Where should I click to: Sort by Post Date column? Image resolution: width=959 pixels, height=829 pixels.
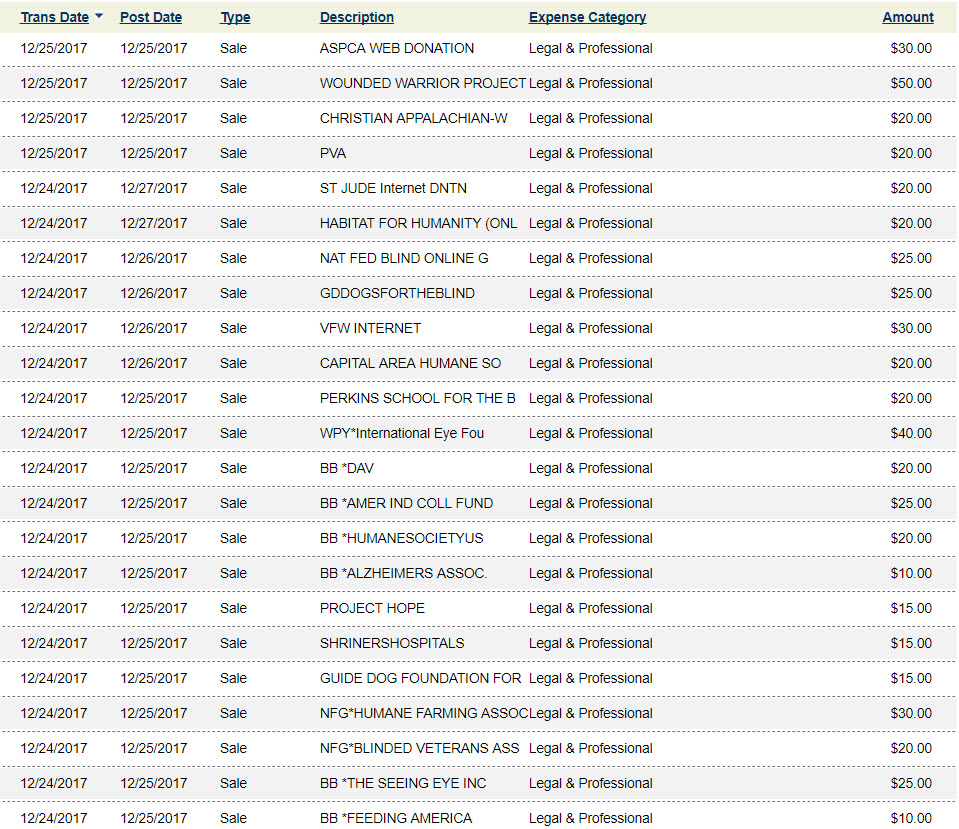(150, 17)
